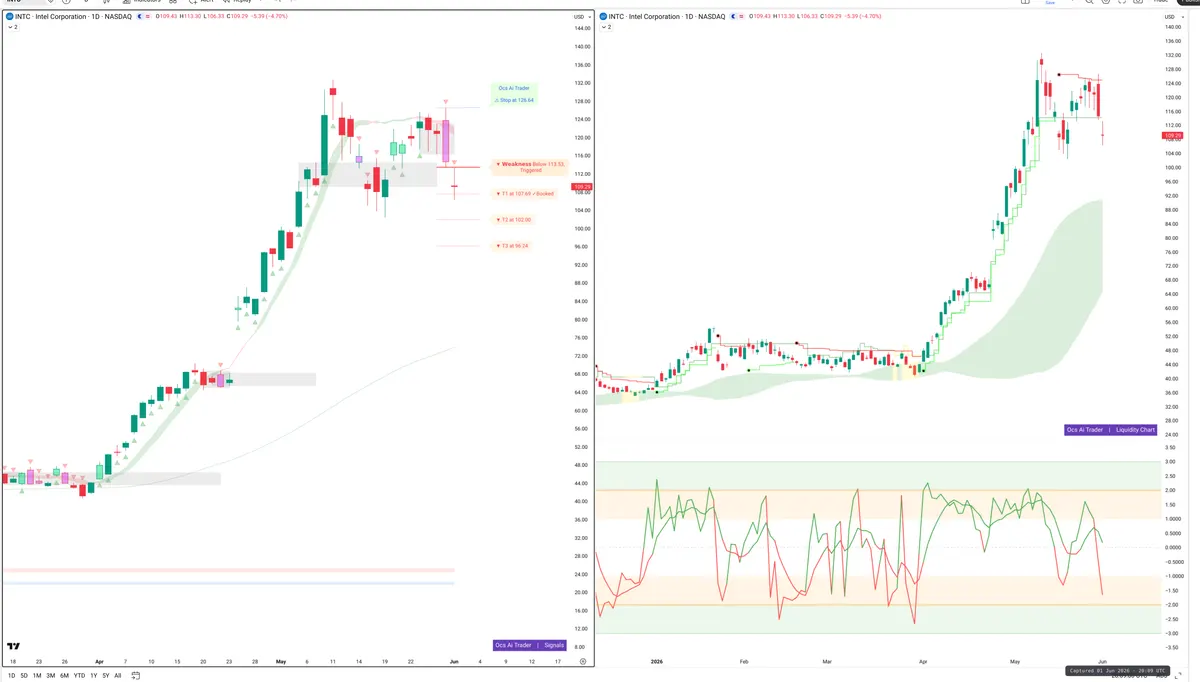This screenshot has height=682, width=1200.
Task: Click pink equals icon in left chart header
Action: tap(147, 16)
